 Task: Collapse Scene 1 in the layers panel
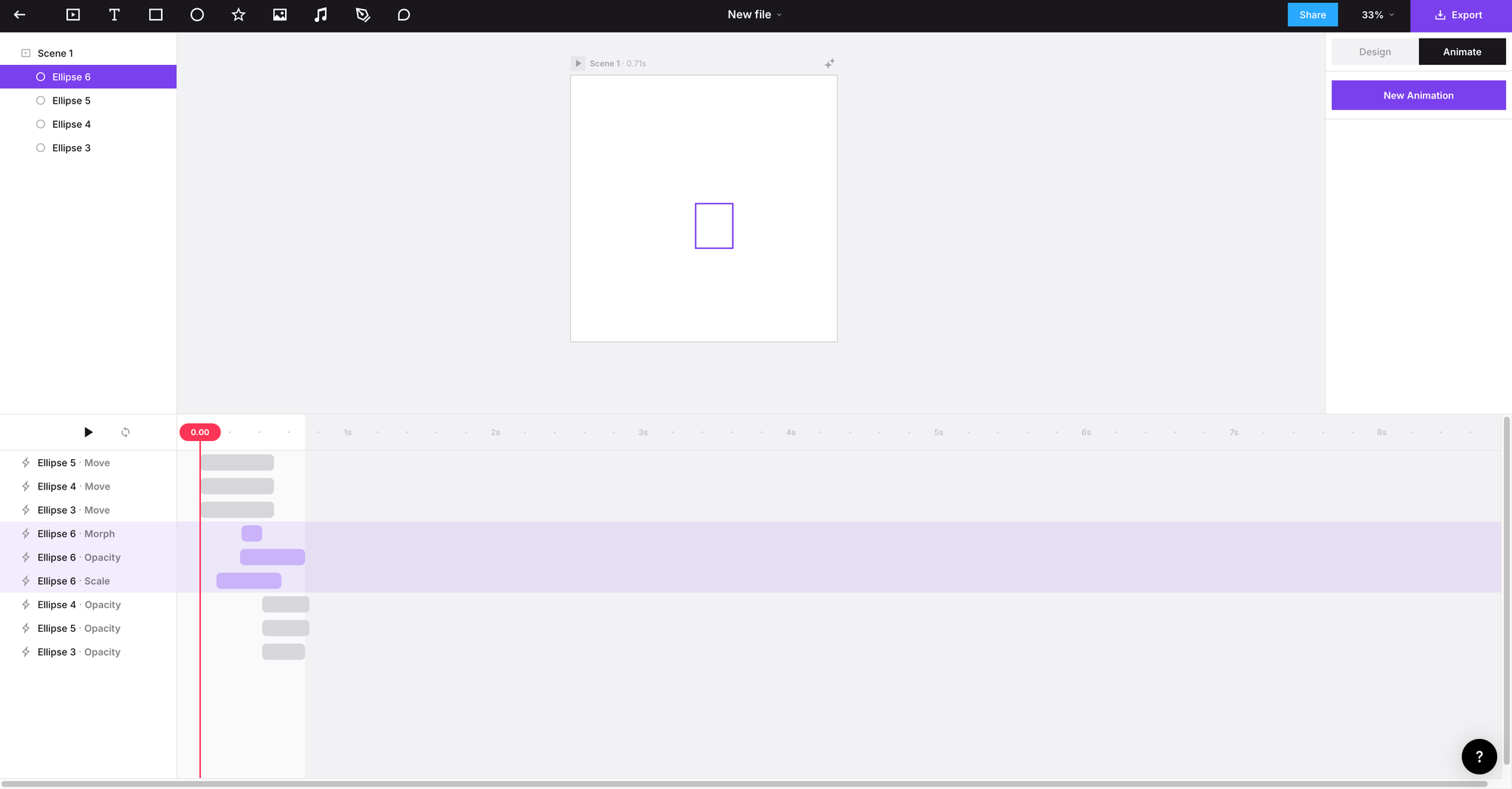pos(25,53)
